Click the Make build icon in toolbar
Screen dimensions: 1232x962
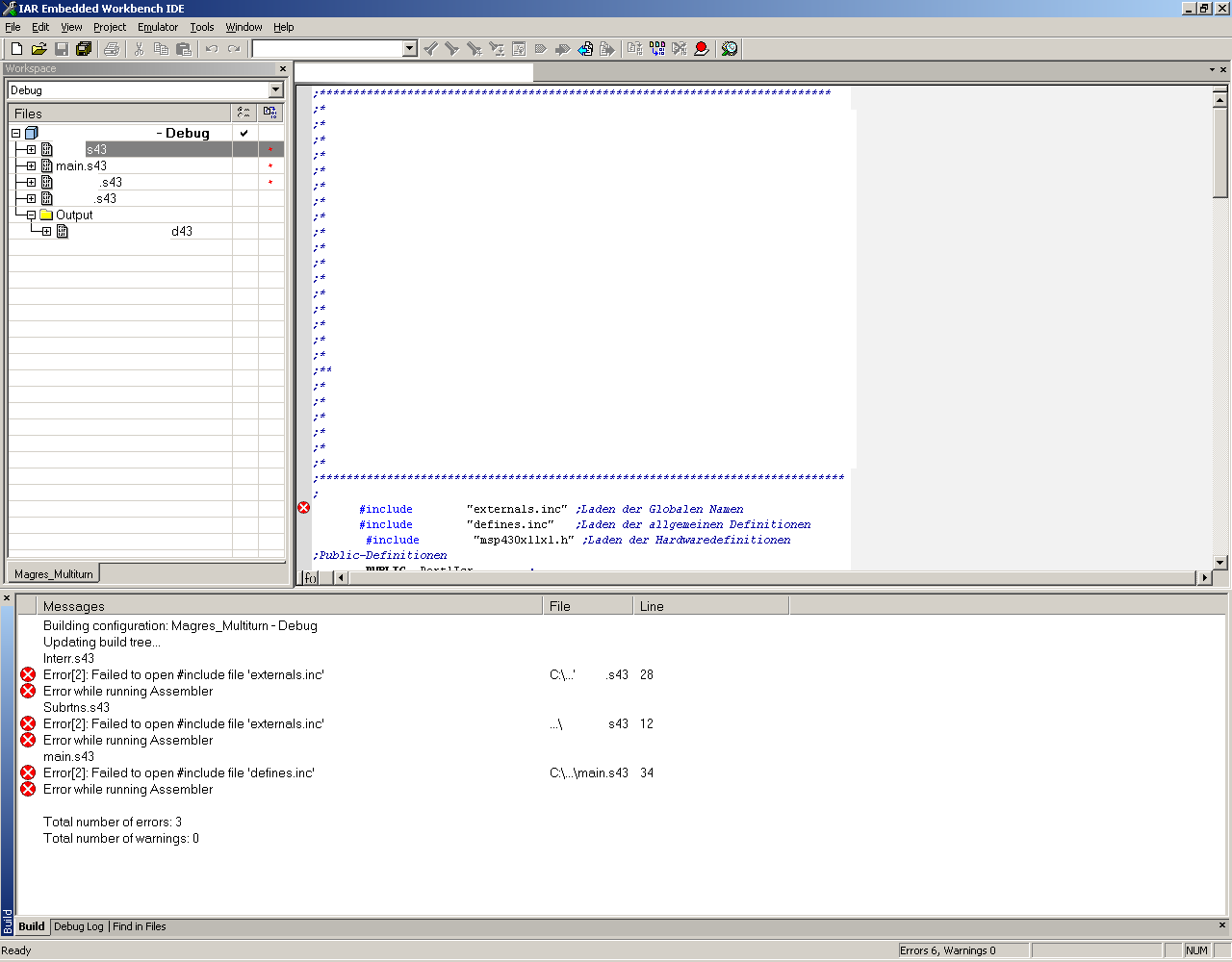point(657,49)
